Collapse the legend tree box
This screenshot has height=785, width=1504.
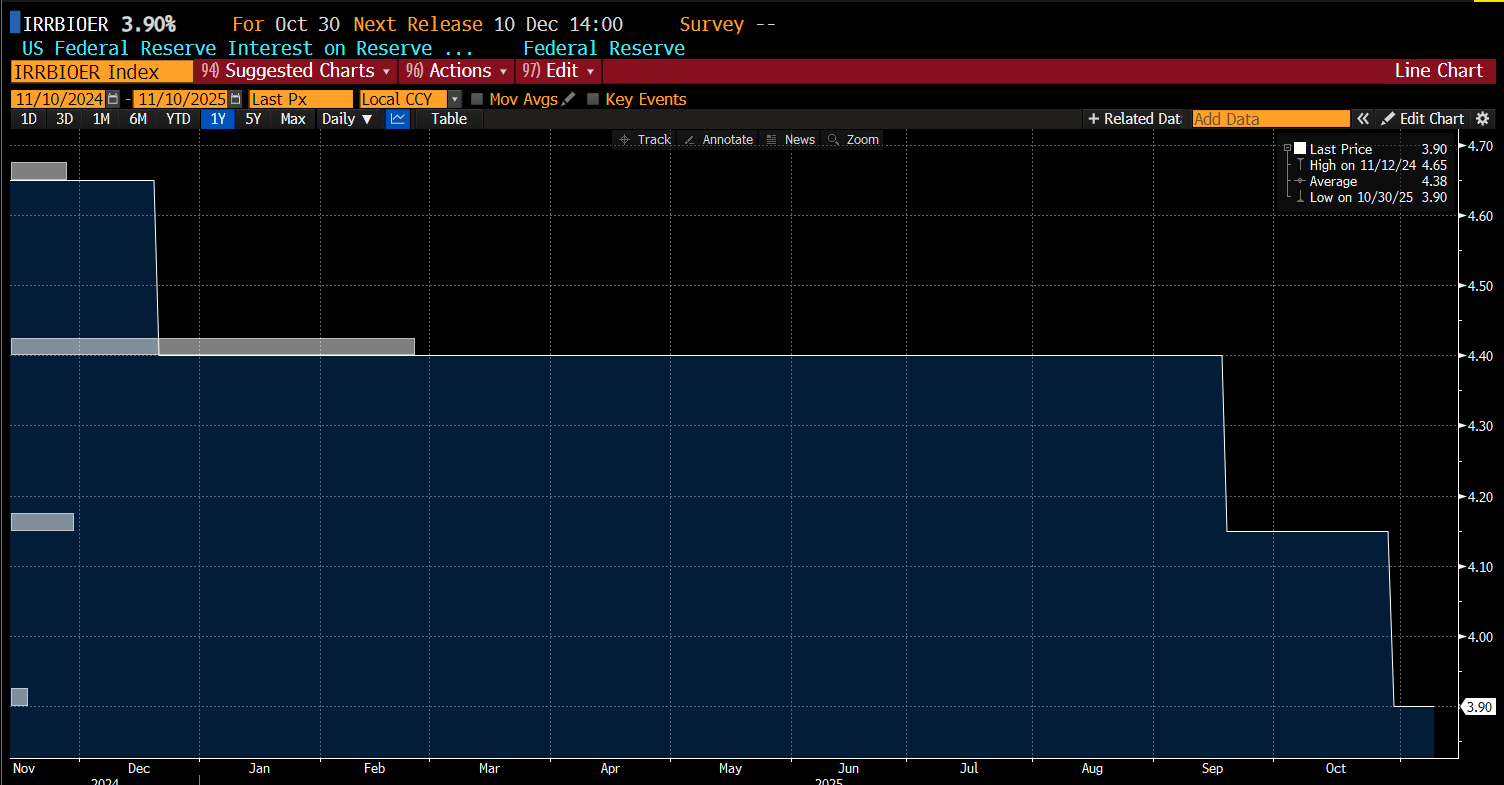pos(1287,149)
